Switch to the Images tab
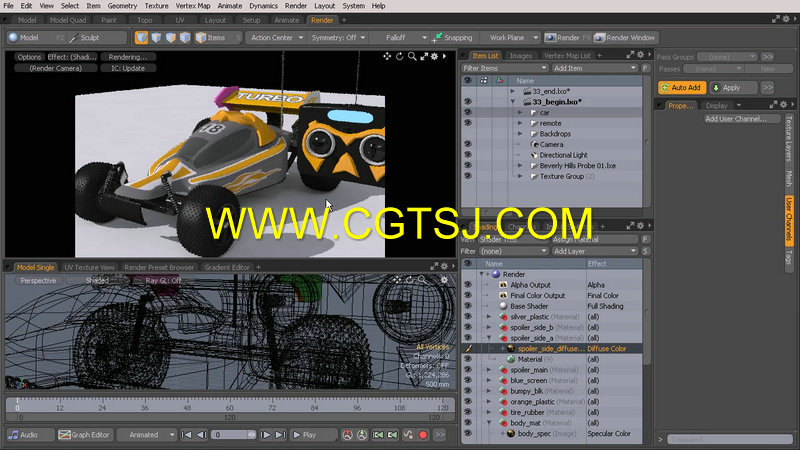 (521, 56)
